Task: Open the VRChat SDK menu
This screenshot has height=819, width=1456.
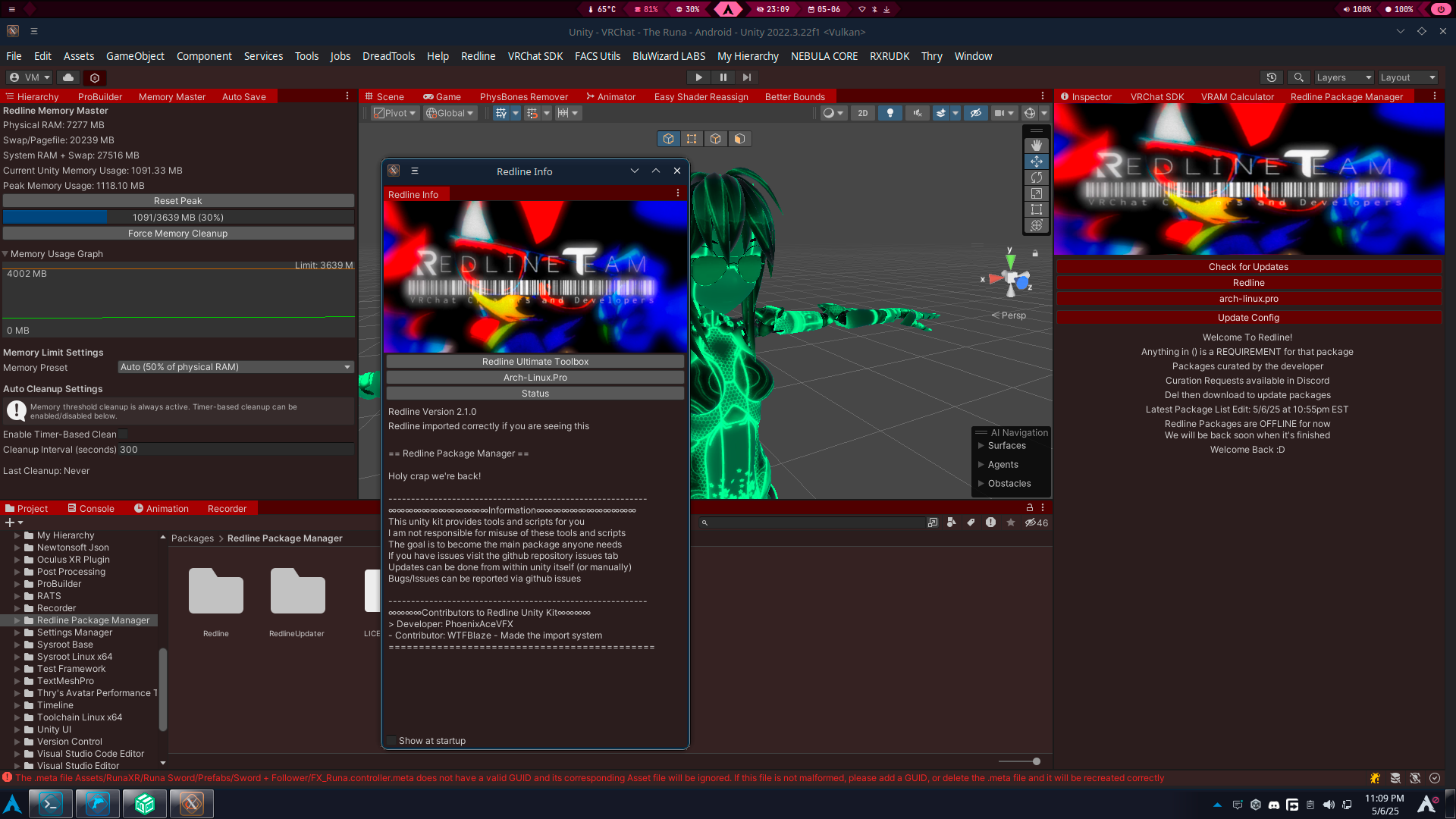Action: point(535,56)
